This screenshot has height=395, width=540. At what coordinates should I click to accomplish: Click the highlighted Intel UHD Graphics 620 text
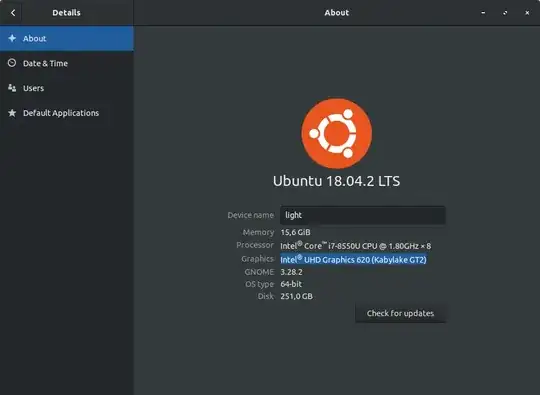tap(353, 259)
